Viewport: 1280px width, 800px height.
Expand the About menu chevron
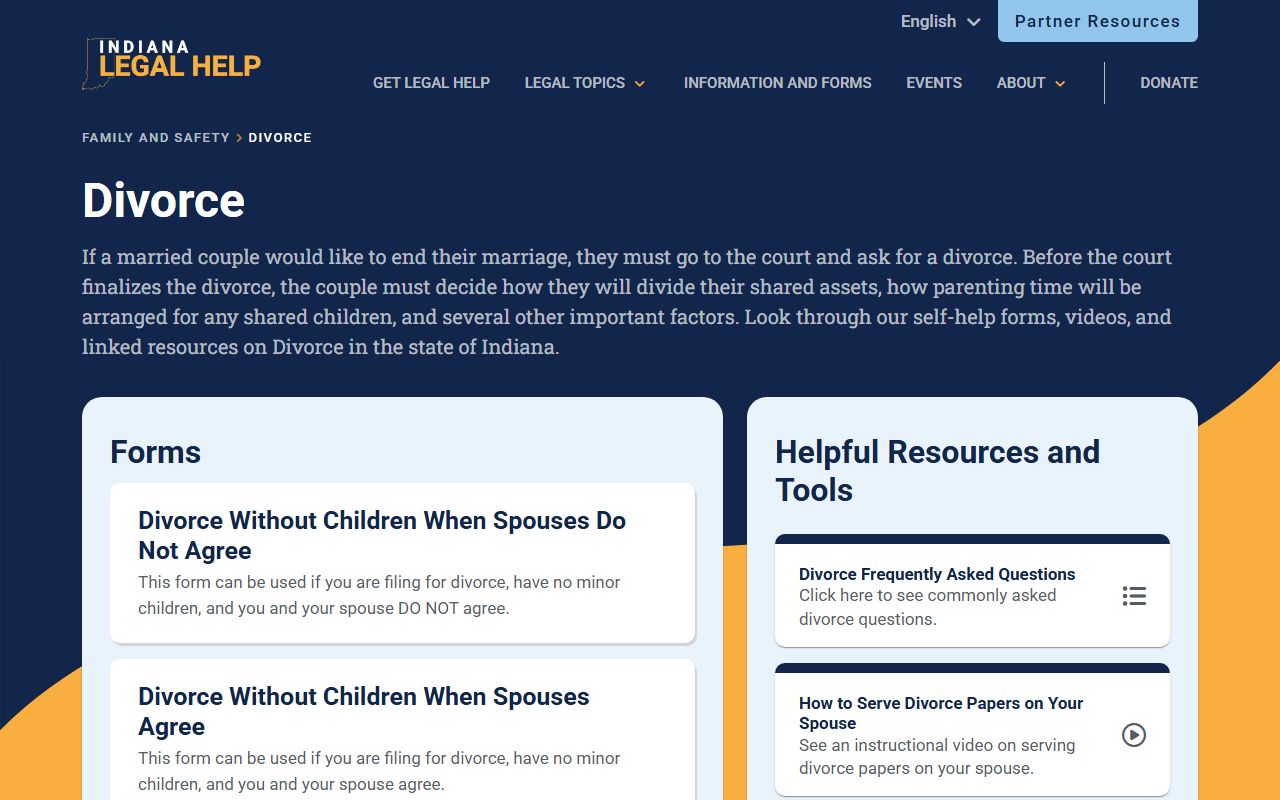[x=1060, y=84]
